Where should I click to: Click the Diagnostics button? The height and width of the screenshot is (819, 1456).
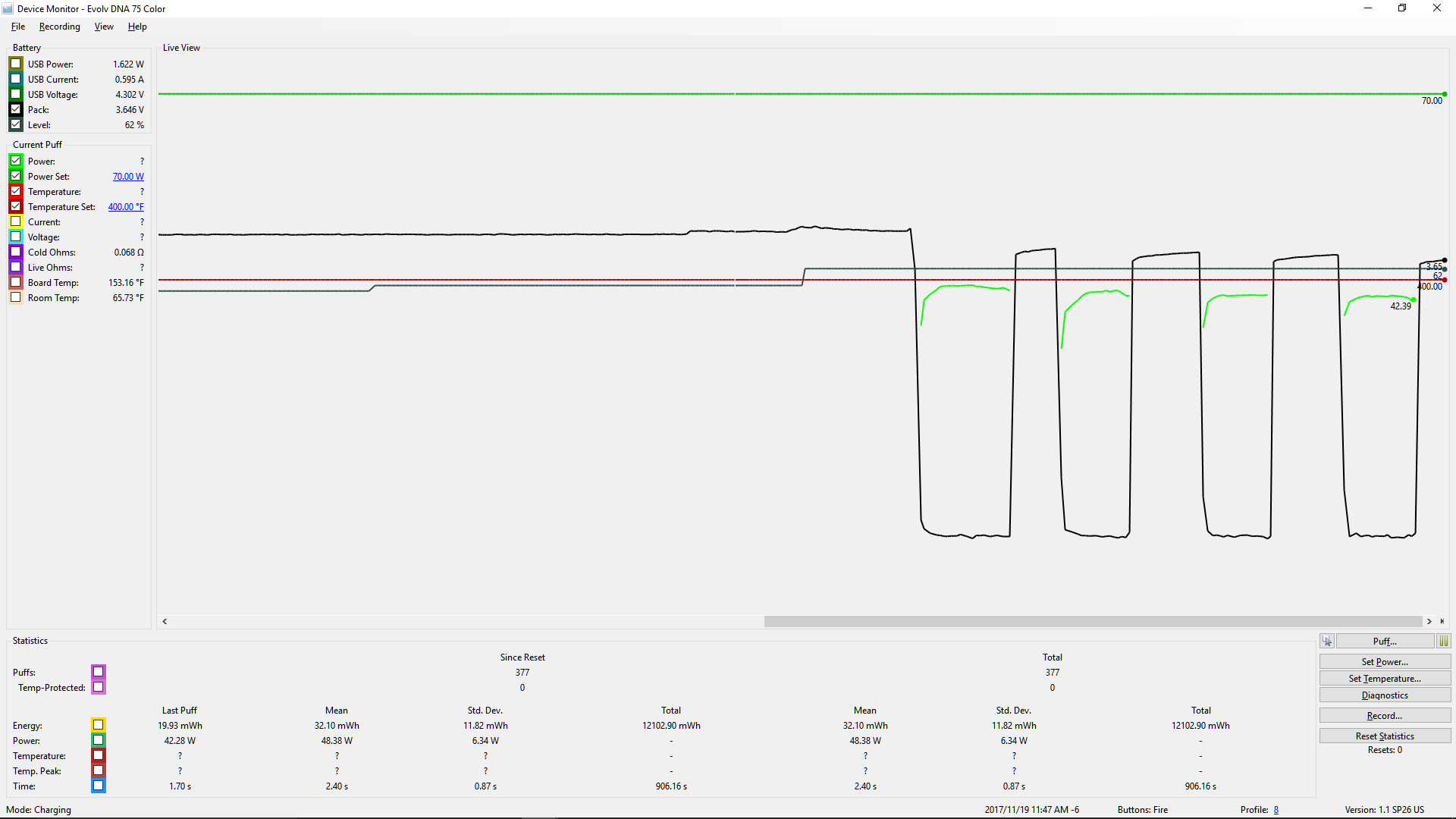click(x=1385, y=695)
